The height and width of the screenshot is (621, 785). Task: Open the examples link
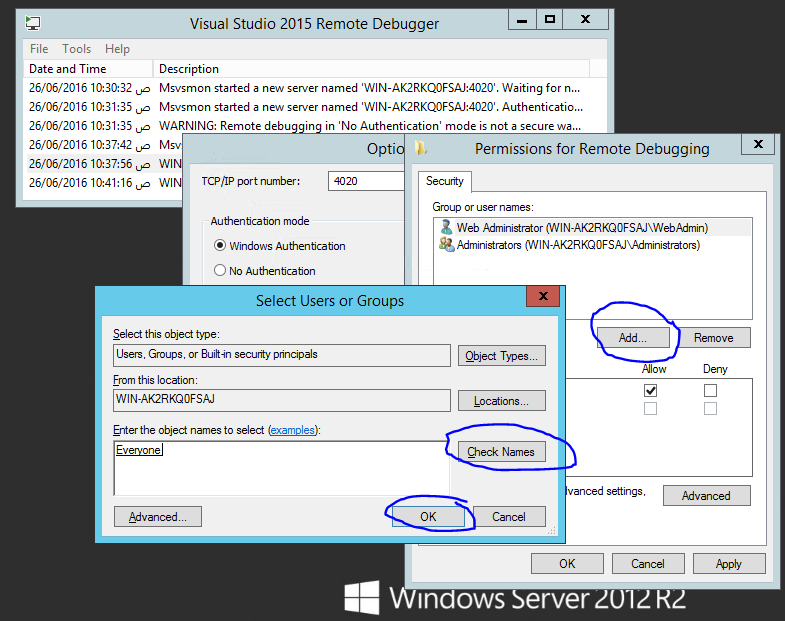click(293, 430)
